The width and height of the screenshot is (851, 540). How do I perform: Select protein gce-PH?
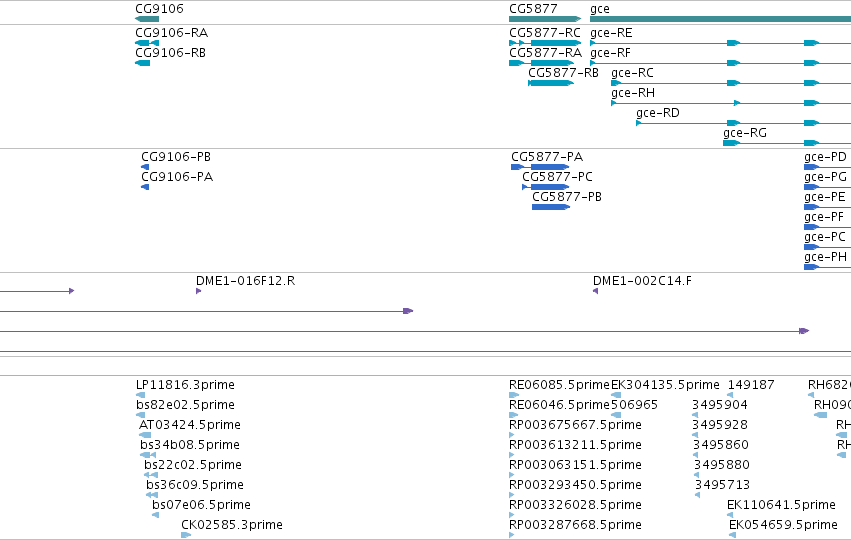[828, 267]
